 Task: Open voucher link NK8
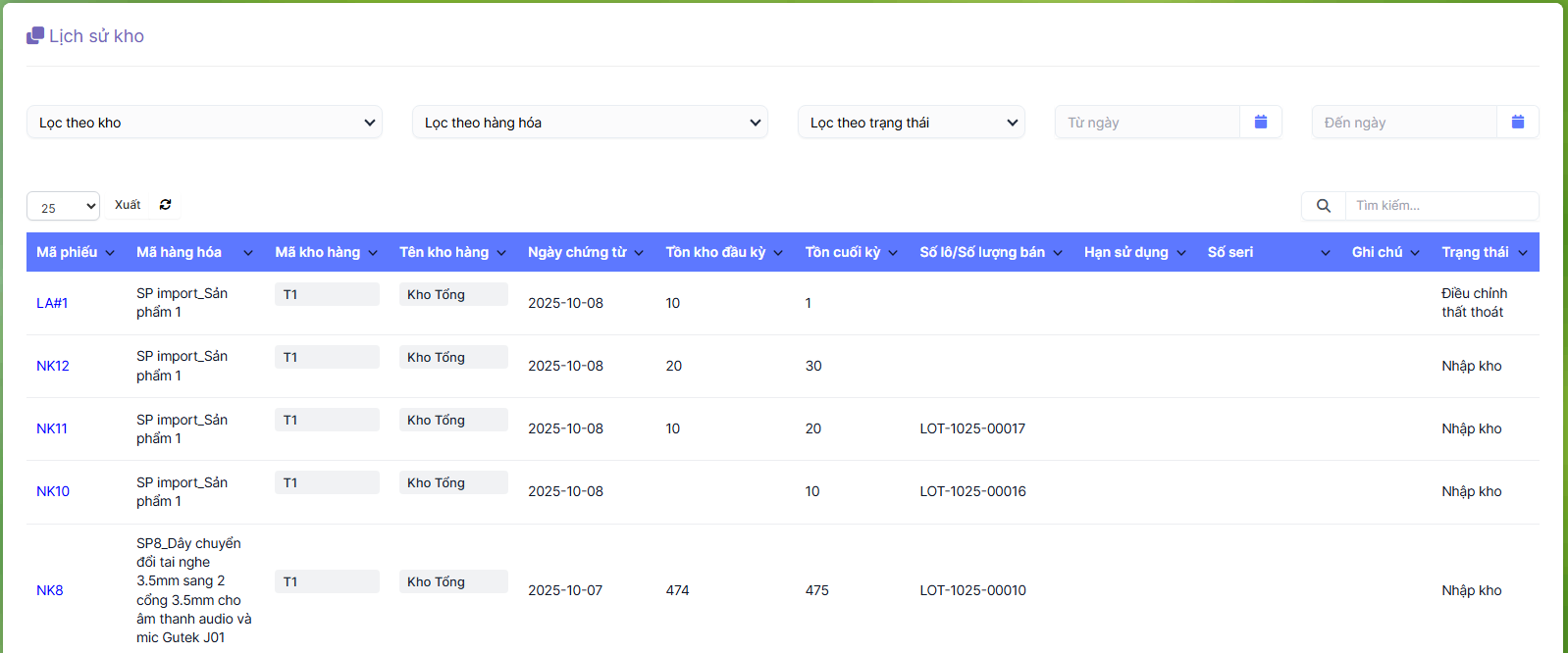point(50,590)
